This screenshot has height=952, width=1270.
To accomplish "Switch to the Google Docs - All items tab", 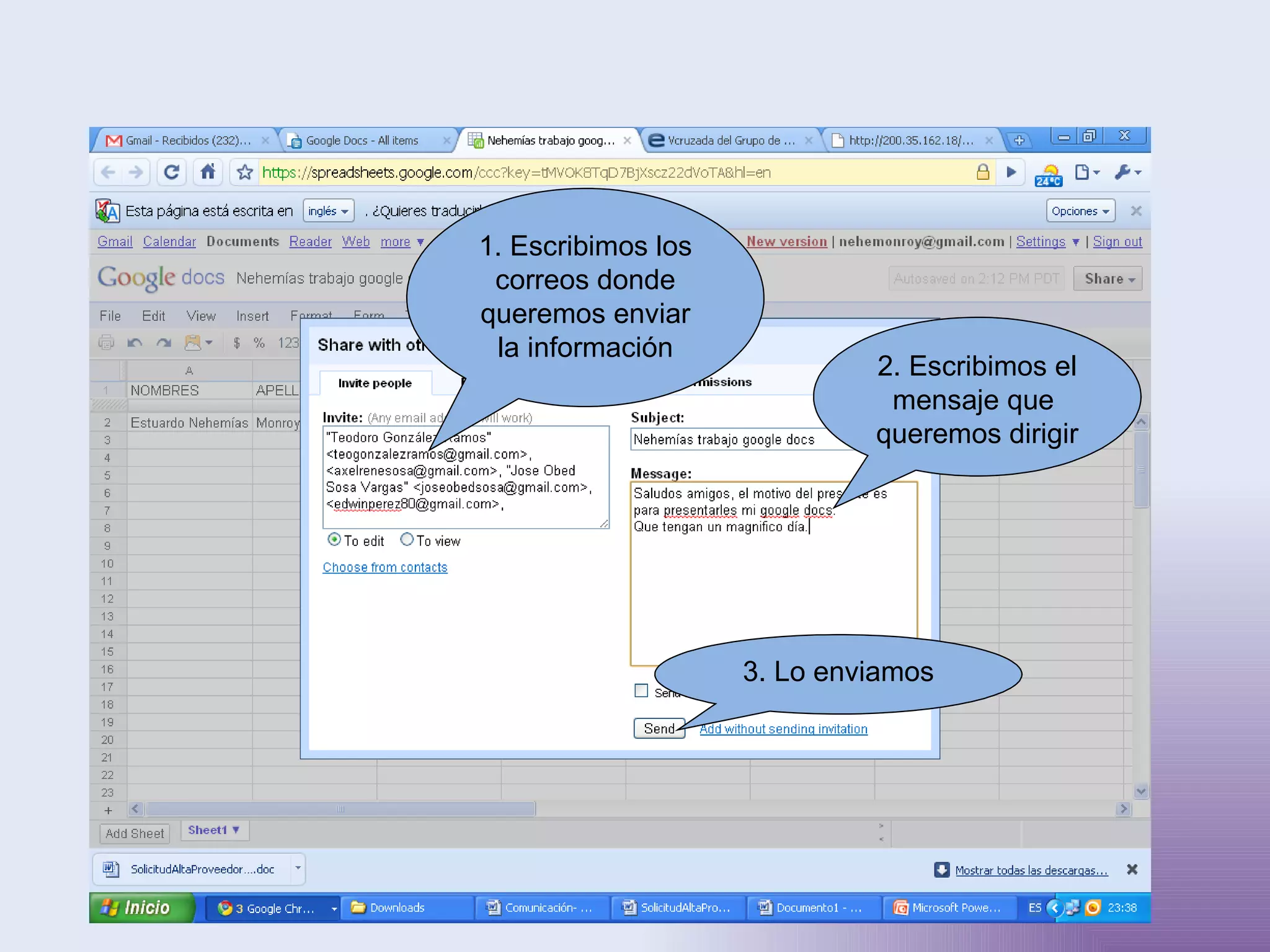I will pos(363,141).
